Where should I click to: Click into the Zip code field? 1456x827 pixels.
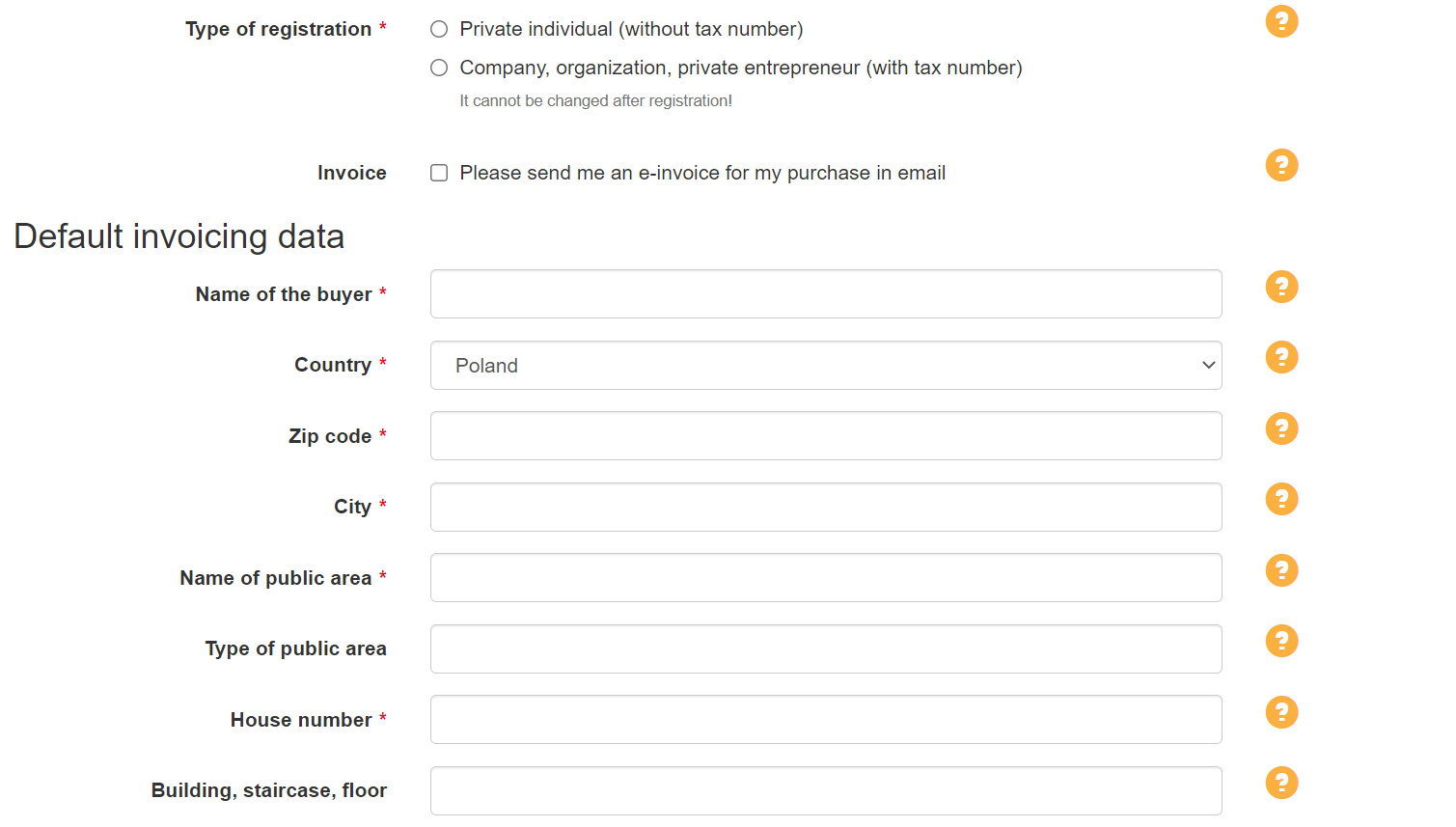click(825, 436)
